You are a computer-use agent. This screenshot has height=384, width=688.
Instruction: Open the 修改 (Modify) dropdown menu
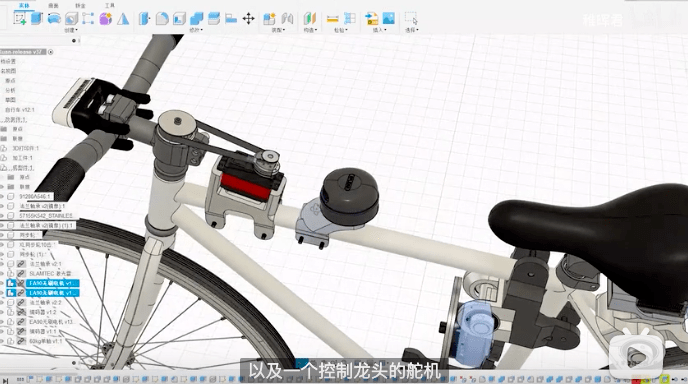pyautogui.click(x=195, y=30)
